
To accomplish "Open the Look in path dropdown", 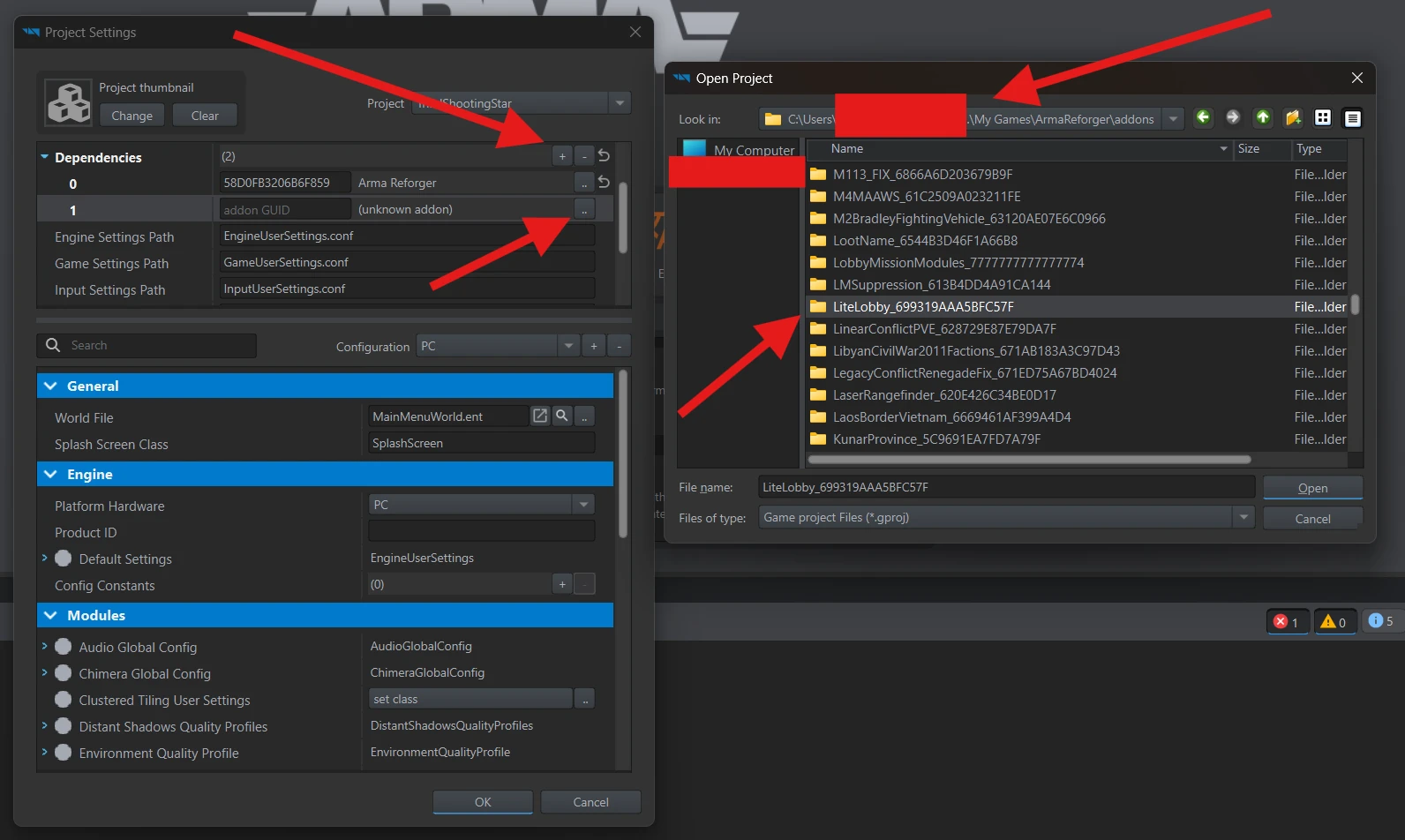I will (x=1173, y=118).
